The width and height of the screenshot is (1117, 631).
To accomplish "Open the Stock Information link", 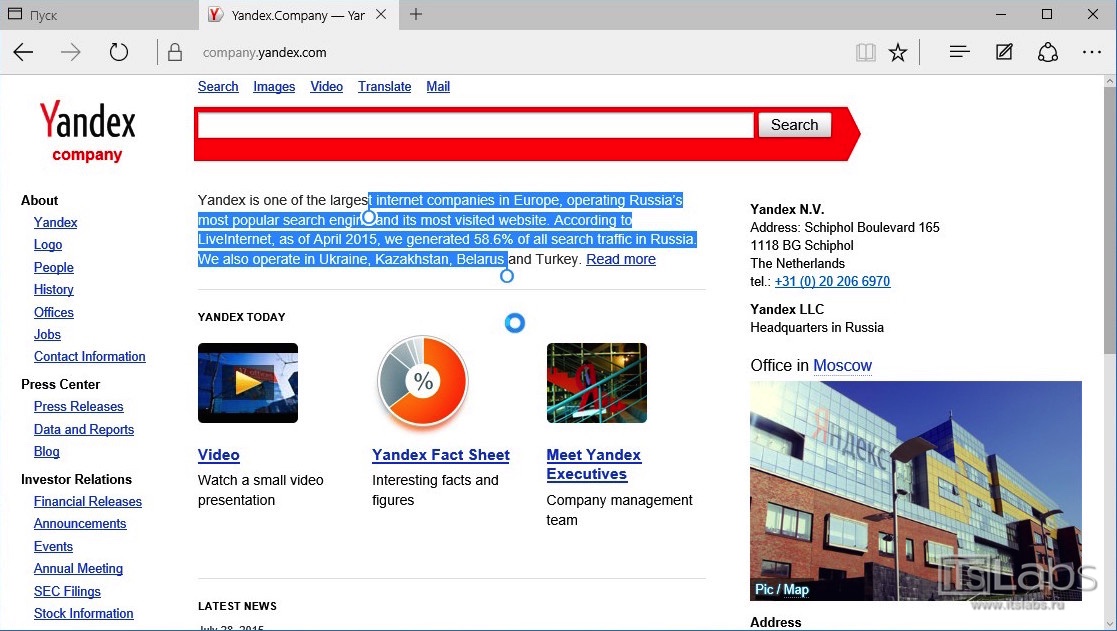I will (x=83, y=614).
